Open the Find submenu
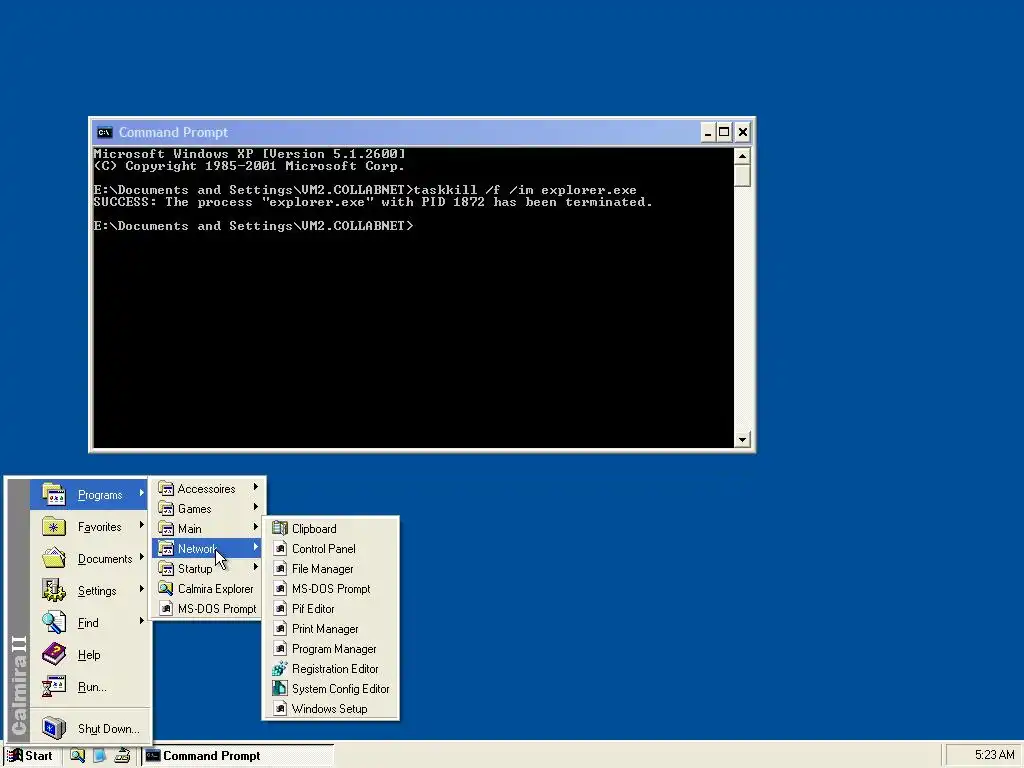The height and width of the screenshot is (768, 1024). [90, 623]
